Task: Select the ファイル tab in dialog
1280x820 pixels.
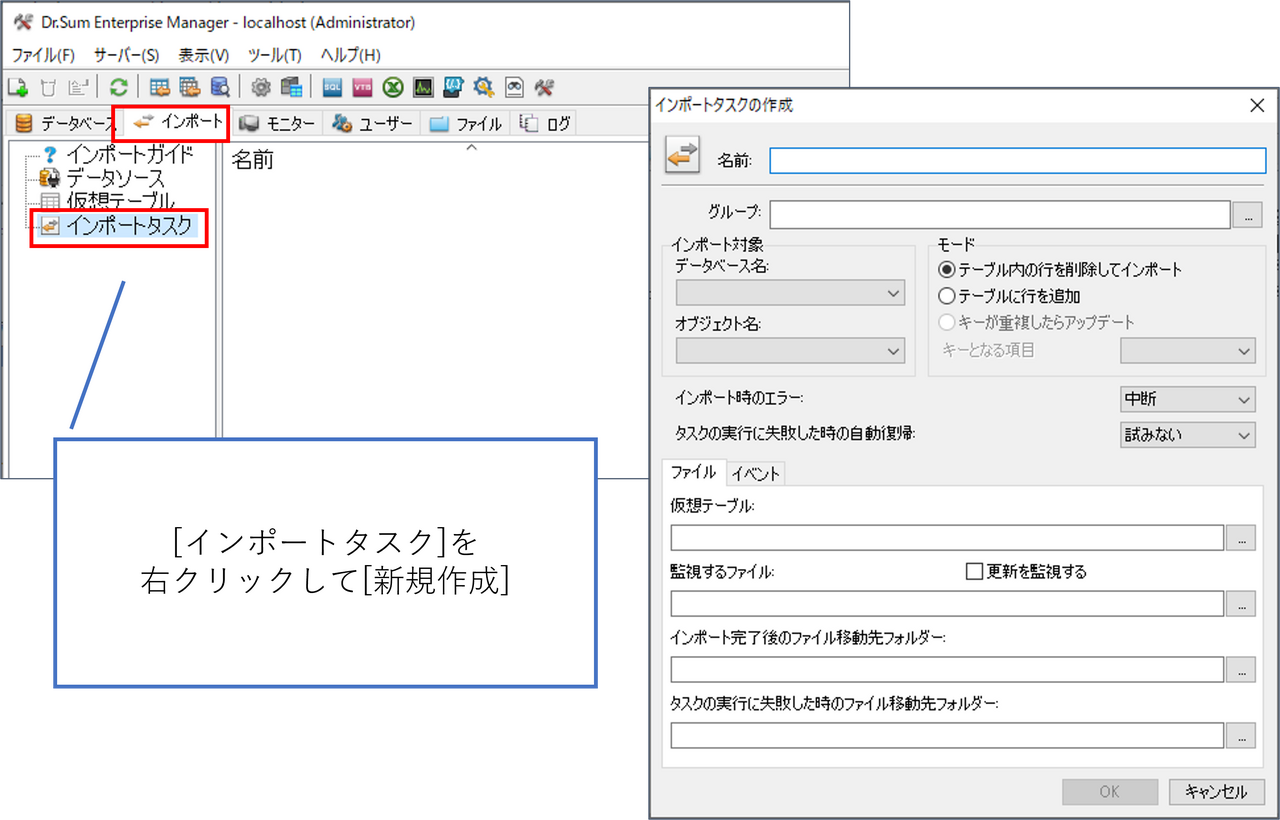Action: [693, 473]
